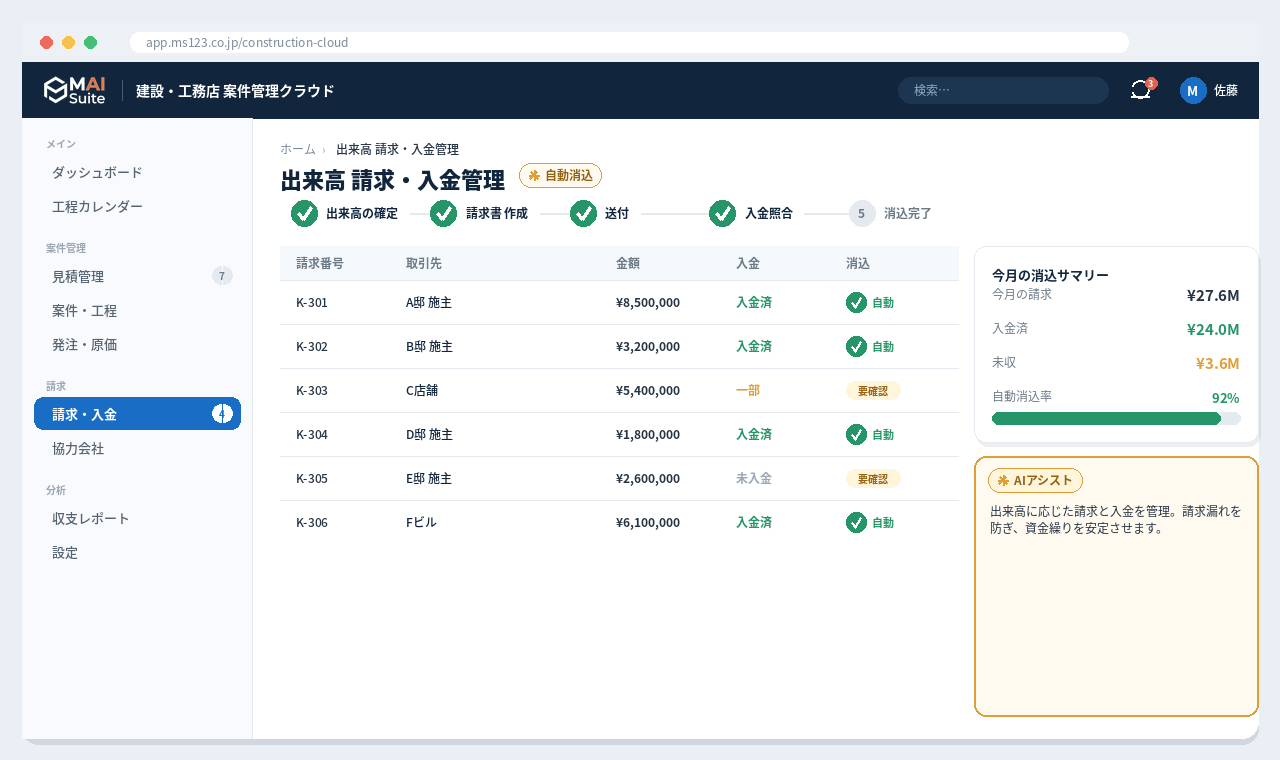Click the 未入金 payment status
1280x760 pixels.
pyautogui.click(x=754, y=479)
